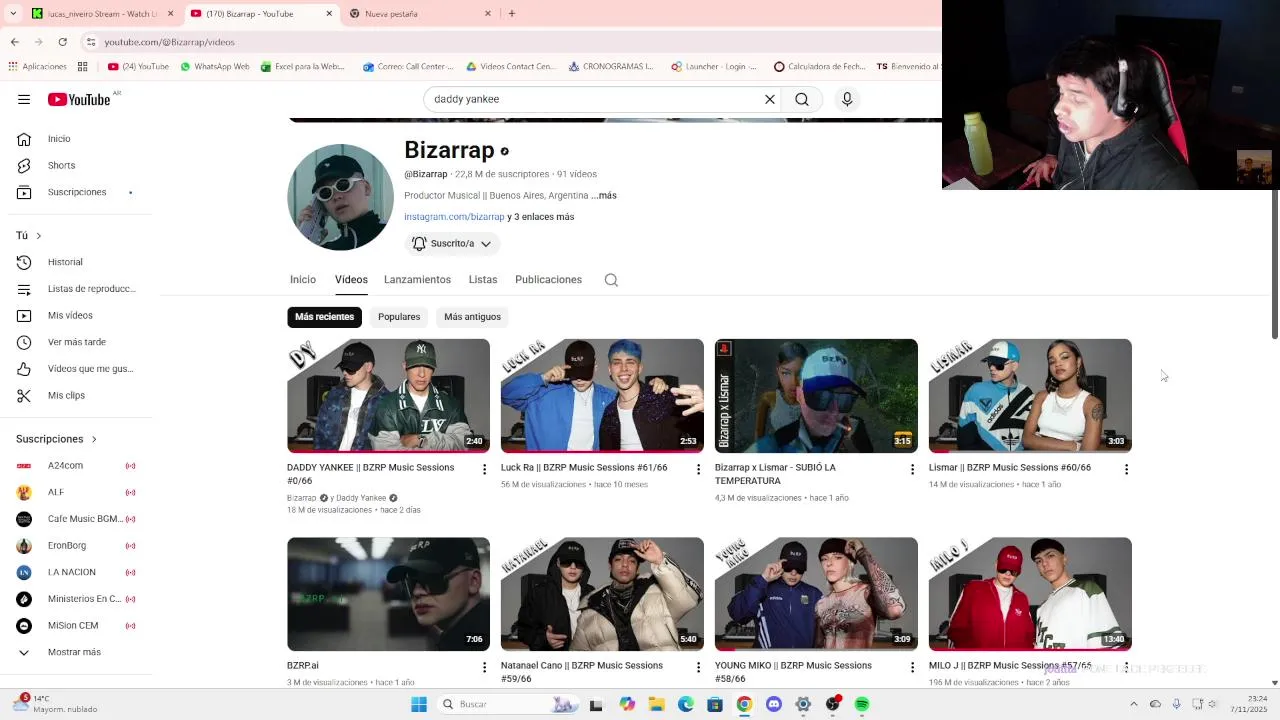Click the Windows Start button
1280x720 pixels.
coord(419,704)
